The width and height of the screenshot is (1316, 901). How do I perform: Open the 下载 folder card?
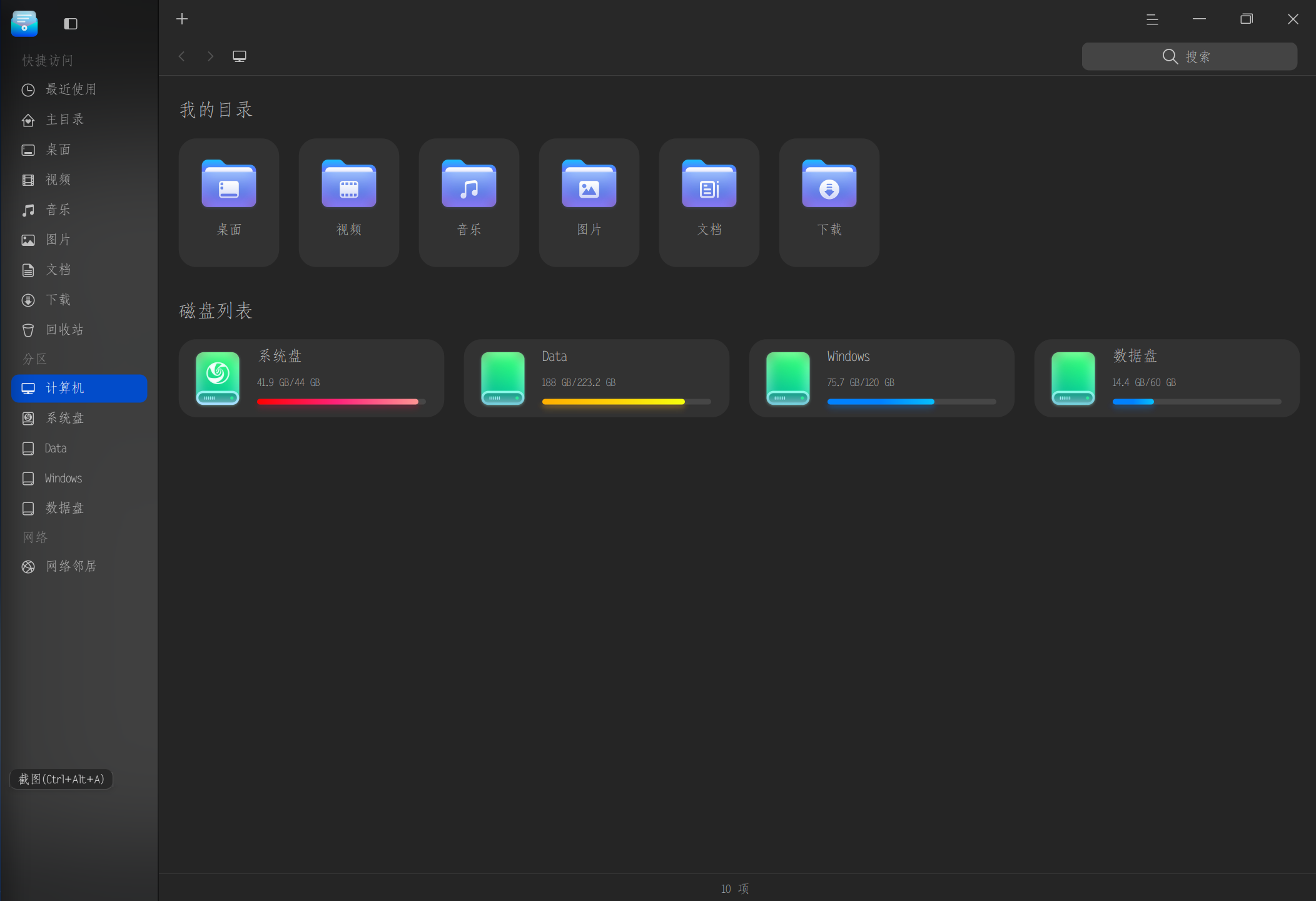click(x=829, y=202)
